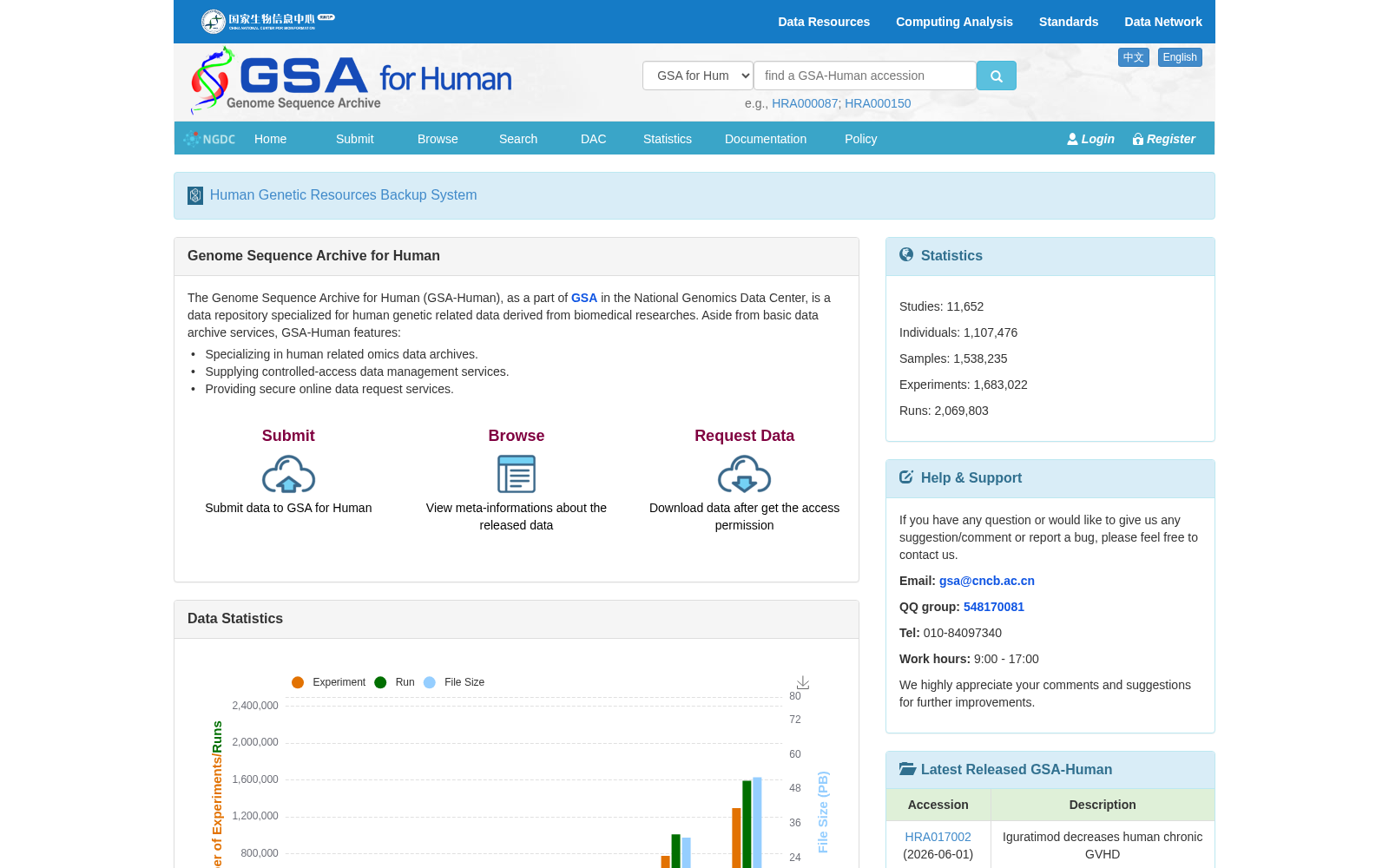Click the Latest Released folder icon
This screenshot has height=868, width=1389.
tap(908, 768)
